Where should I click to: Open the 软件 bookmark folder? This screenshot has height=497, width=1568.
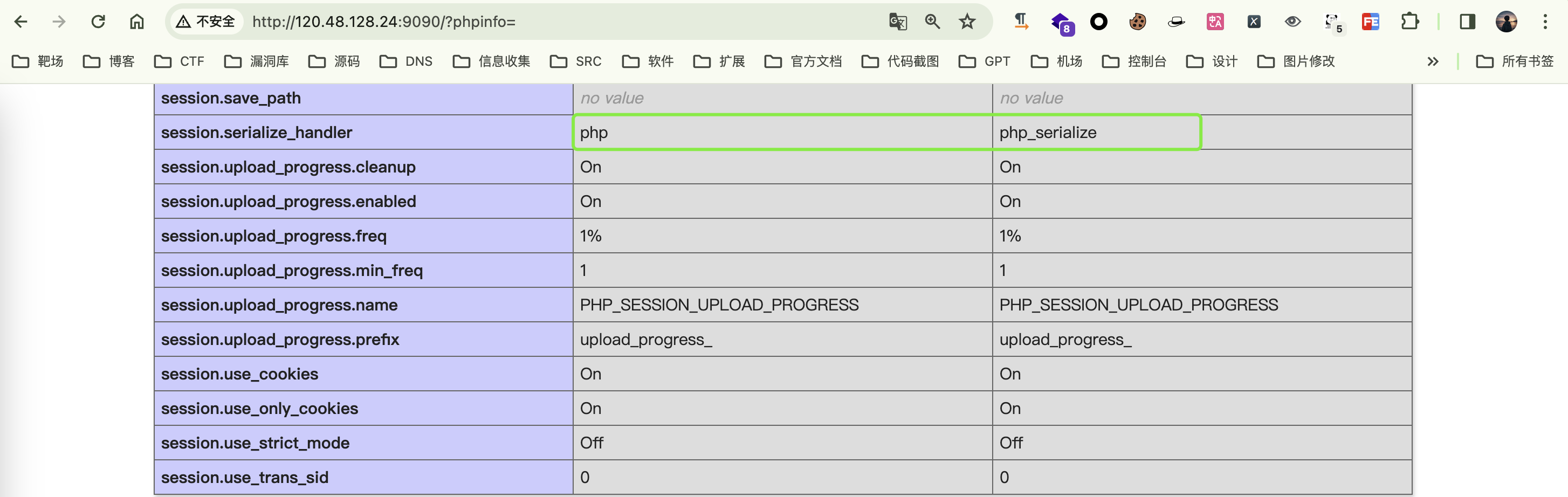[x=648, y=61]
